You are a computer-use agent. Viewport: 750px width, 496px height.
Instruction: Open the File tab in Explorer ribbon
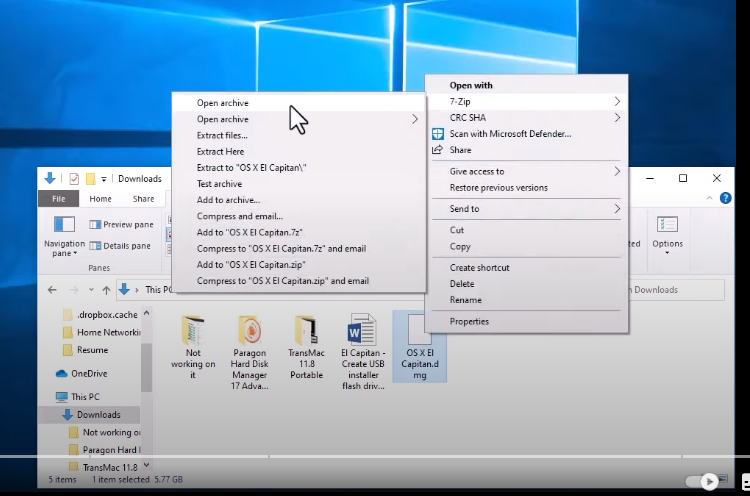pyautogui.click(x=58, y=199)
